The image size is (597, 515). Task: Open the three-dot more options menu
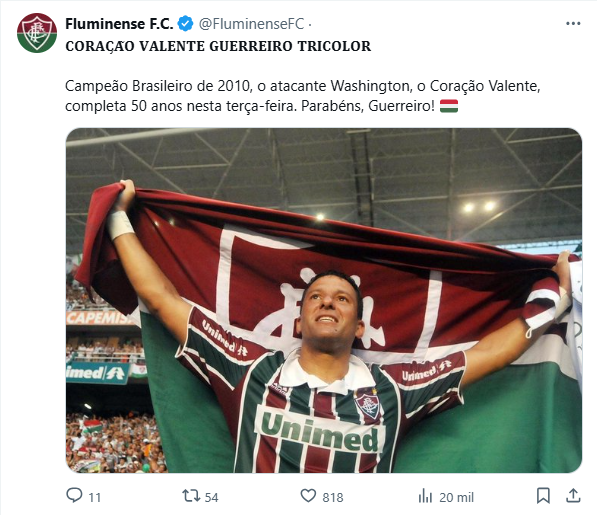click(573, 24)
